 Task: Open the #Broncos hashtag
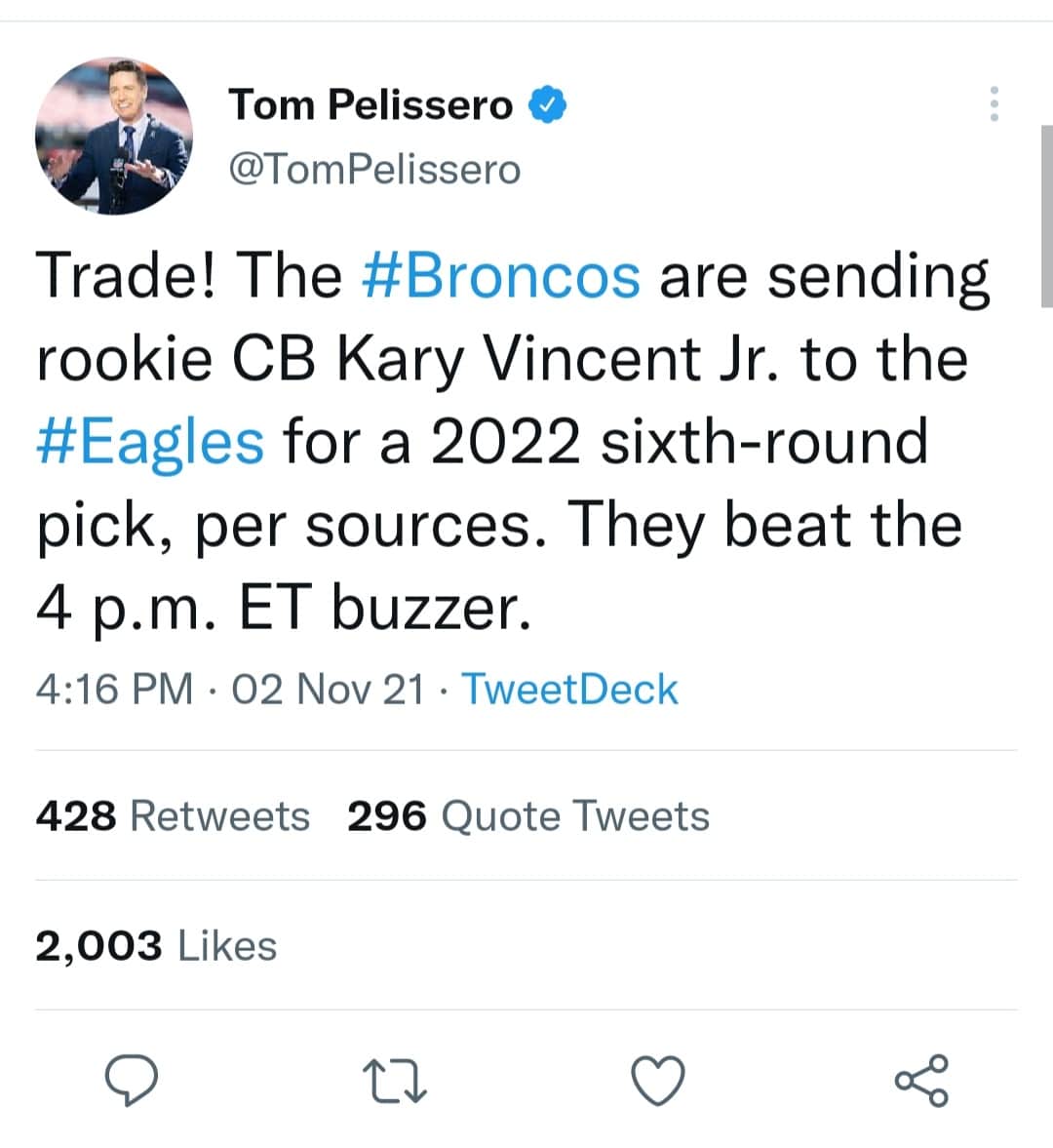click(501, 275)
